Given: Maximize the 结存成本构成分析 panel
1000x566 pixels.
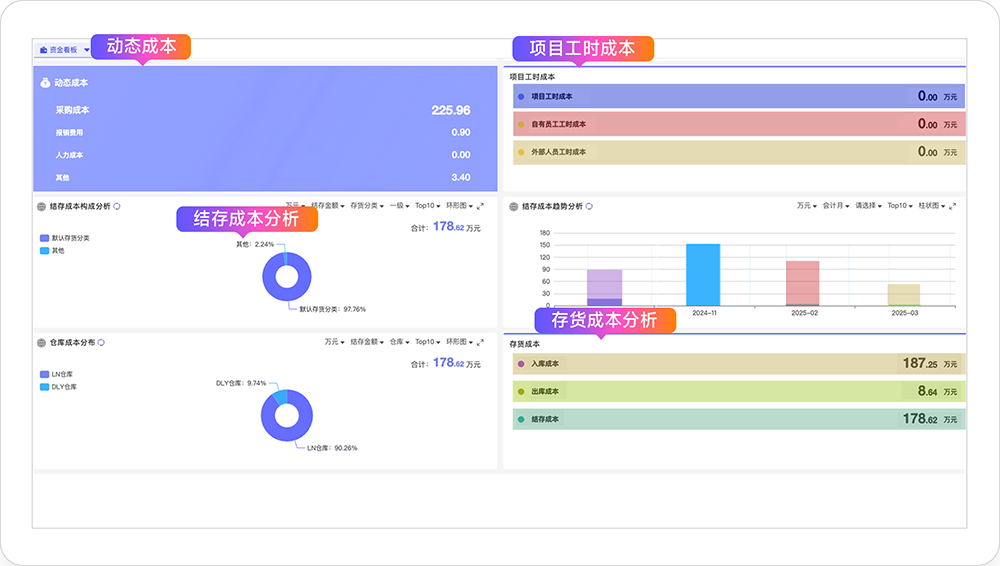Looking at the screenshot, I should pyautogui.click(x=480, y=206).
